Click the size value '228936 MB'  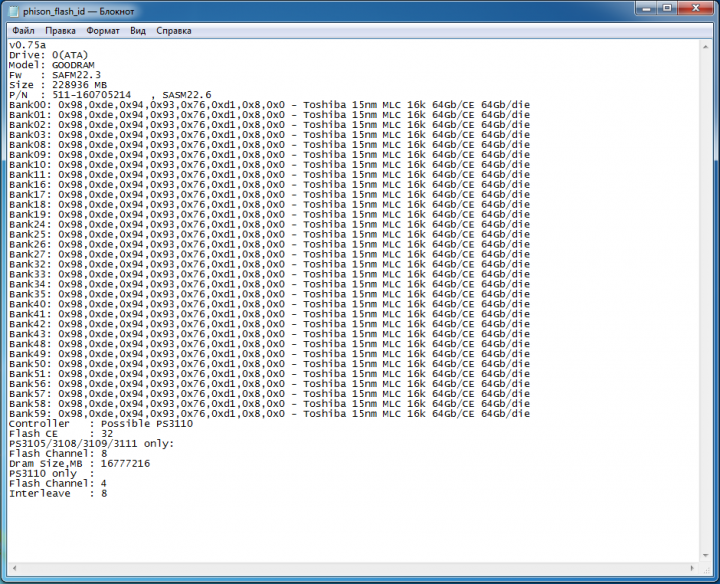pyautogui.click(x=79, y=85)
